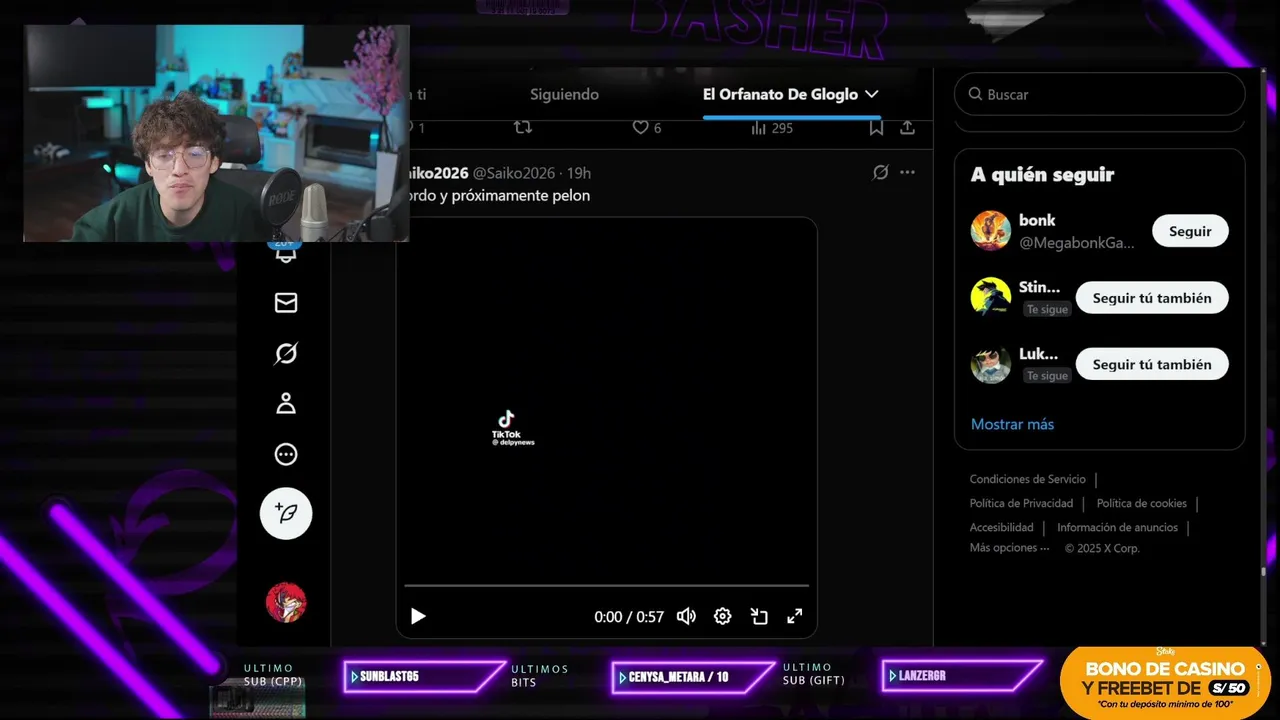Image resolution: width=1280 pixels, height=720 pixels.
Task: Click the compose post feather button
Action: 286,514
